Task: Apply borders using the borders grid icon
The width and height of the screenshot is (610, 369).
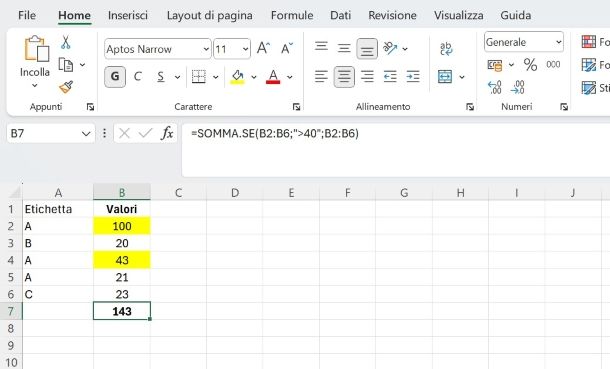Action: [x=199, y=77]
